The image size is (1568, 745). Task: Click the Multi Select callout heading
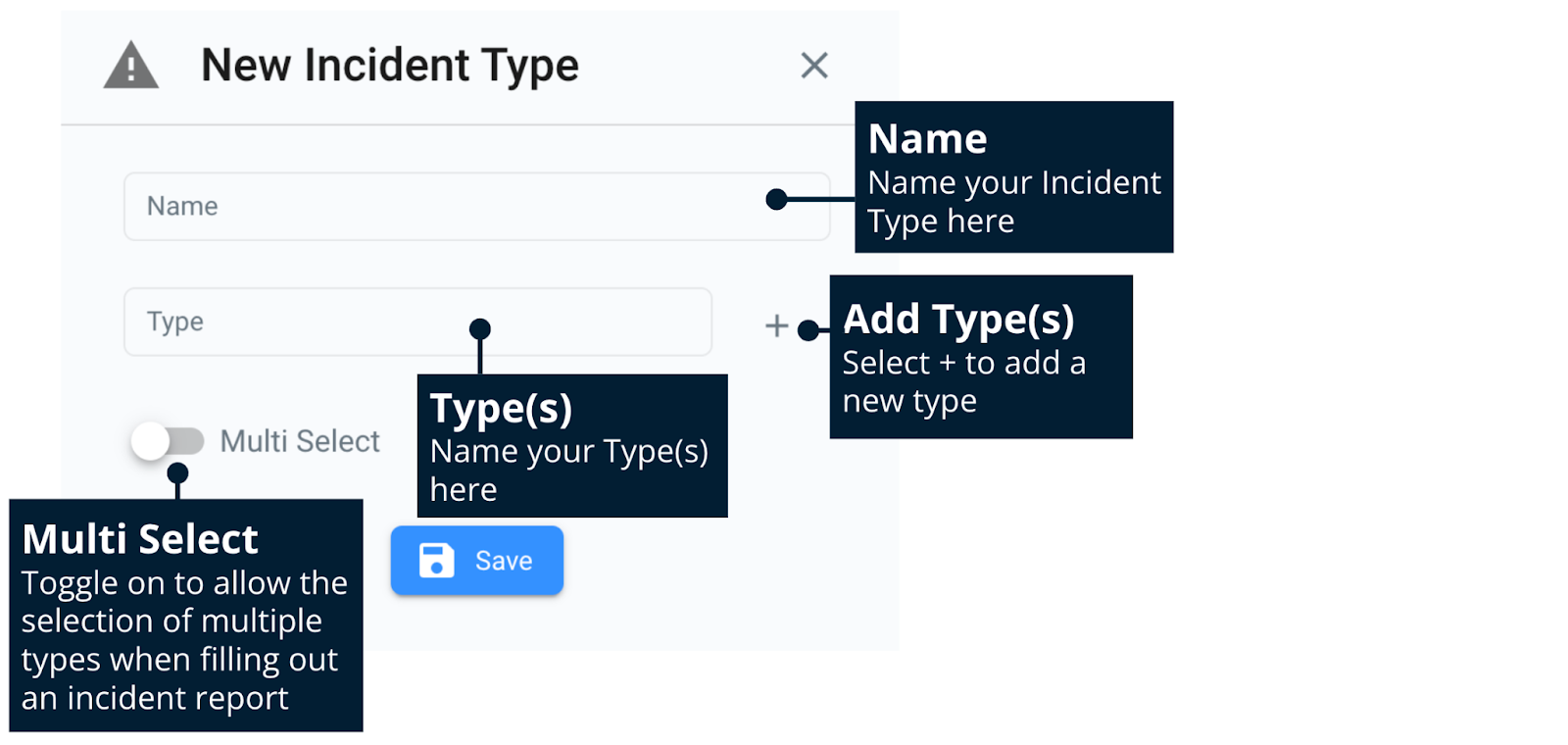[140, 539]
